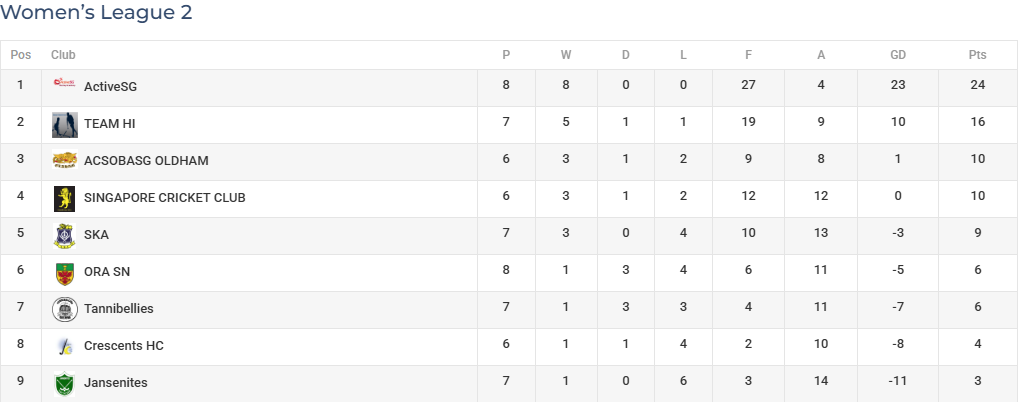Viewport: 1018px width, 402px height.
Task: Open the SINGAPORE CRICKET CLUB team link
Action: (165, 197)
